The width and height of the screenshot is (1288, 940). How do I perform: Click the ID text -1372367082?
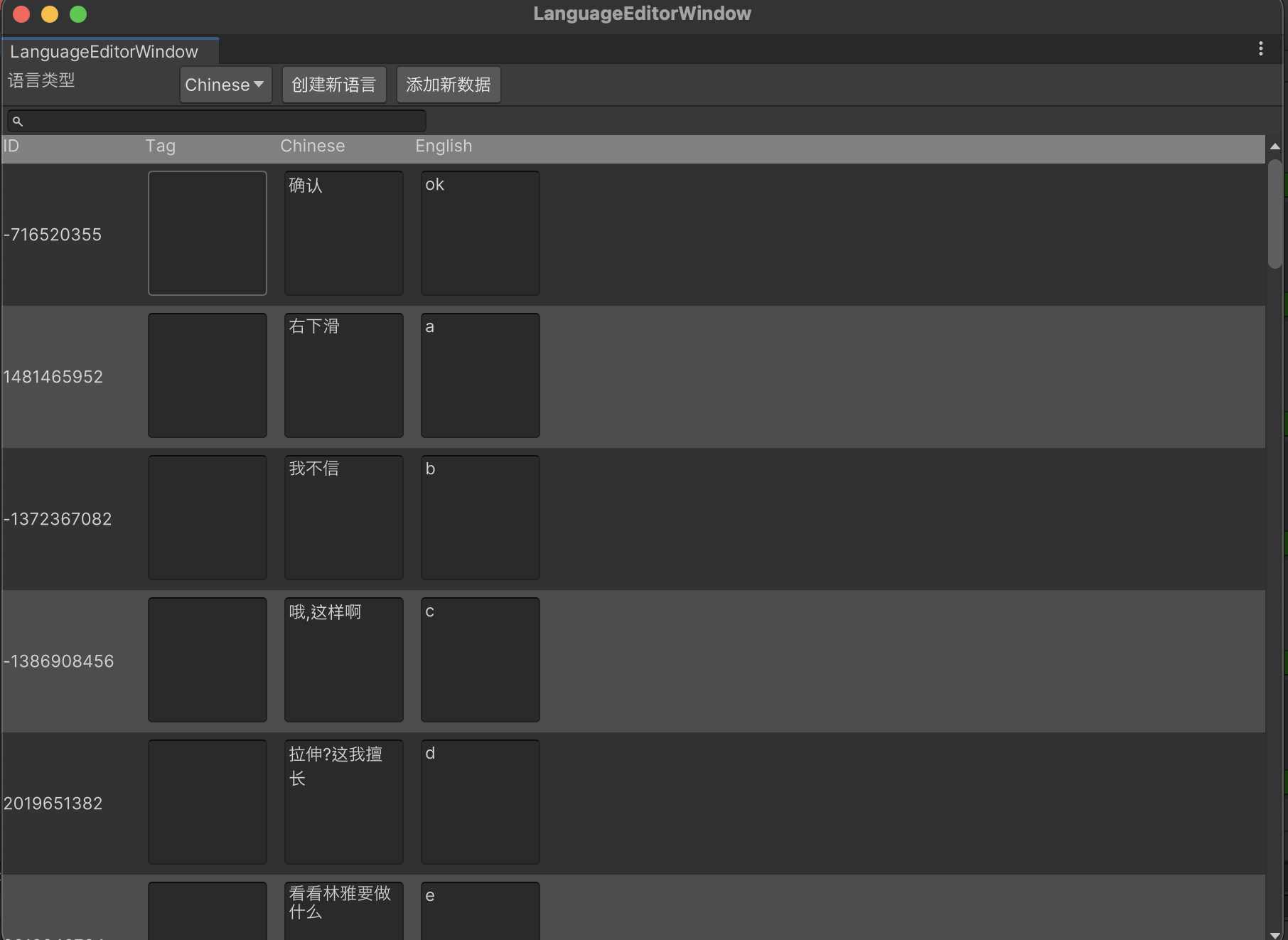click(58, 519)
